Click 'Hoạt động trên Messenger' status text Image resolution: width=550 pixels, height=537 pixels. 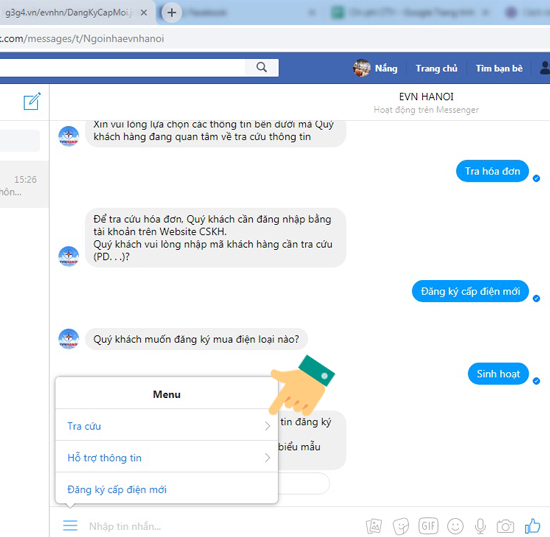pos(426,110)
